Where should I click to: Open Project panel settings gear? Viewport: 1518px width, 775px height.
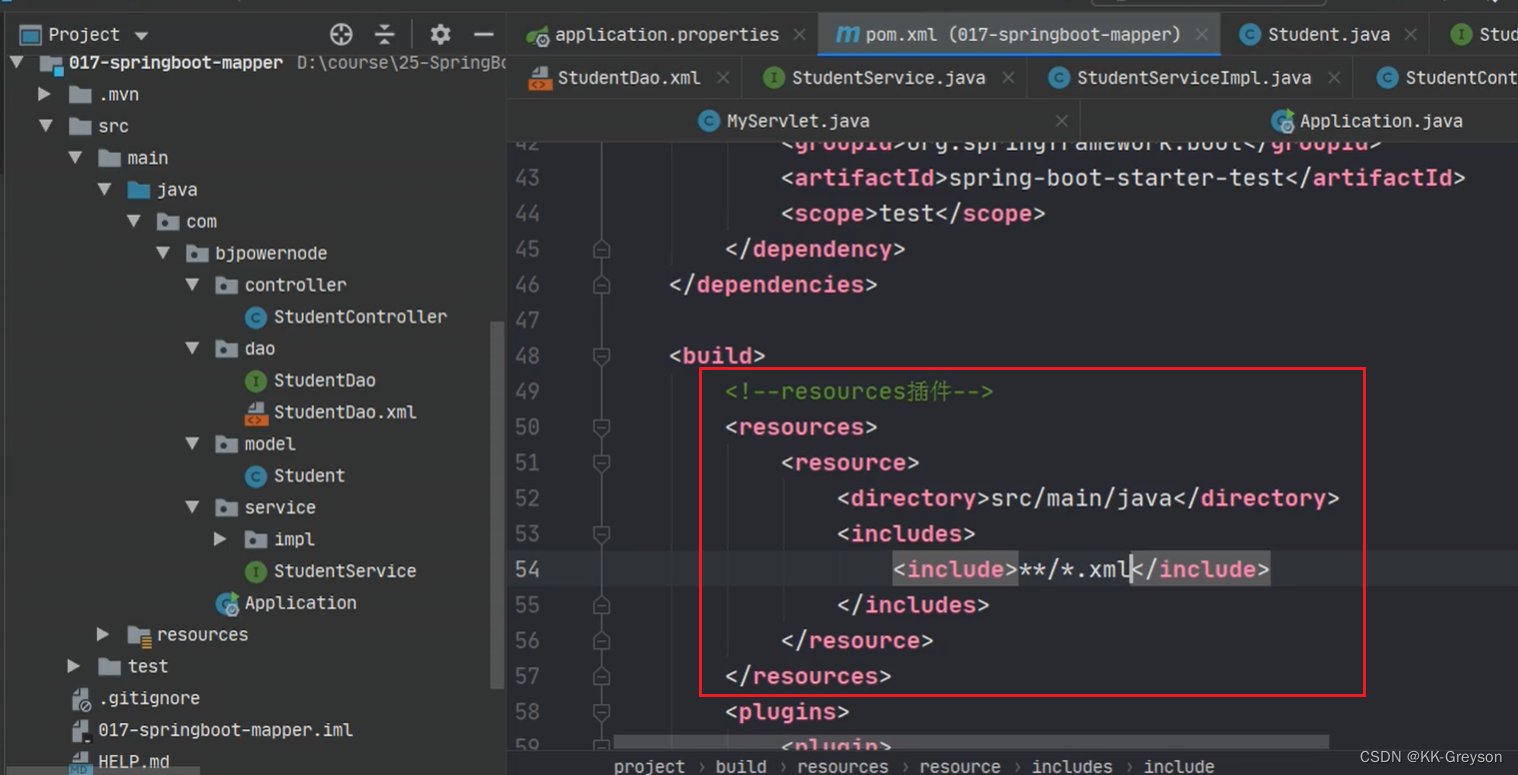click(440, 34)
